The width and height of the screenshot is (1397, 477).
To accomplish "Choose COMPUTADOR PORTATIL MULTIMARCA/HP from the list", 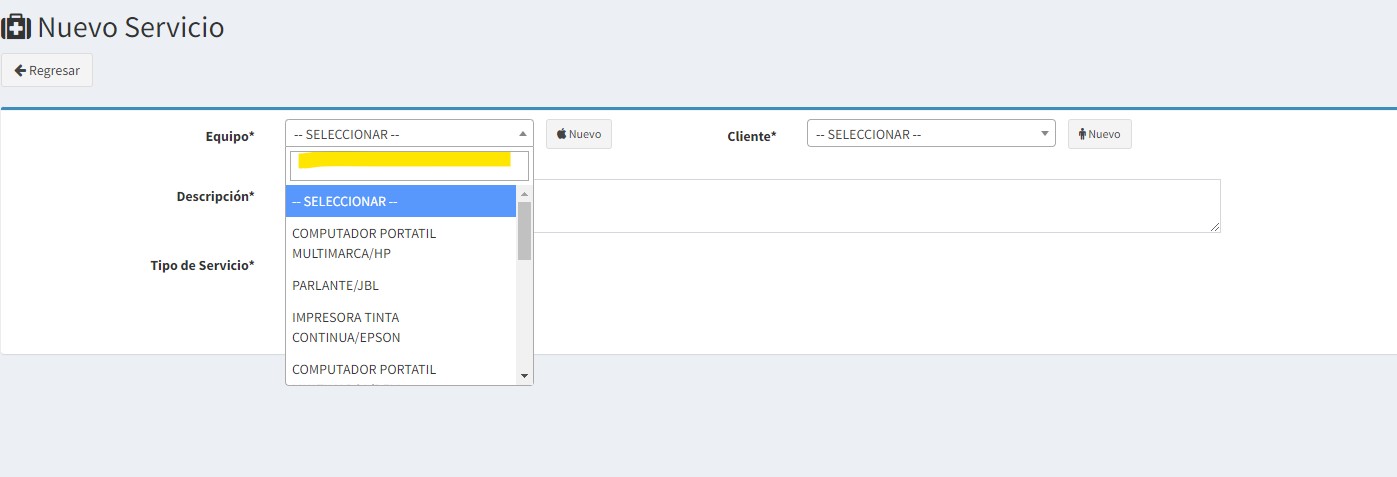I will point(401,243).
